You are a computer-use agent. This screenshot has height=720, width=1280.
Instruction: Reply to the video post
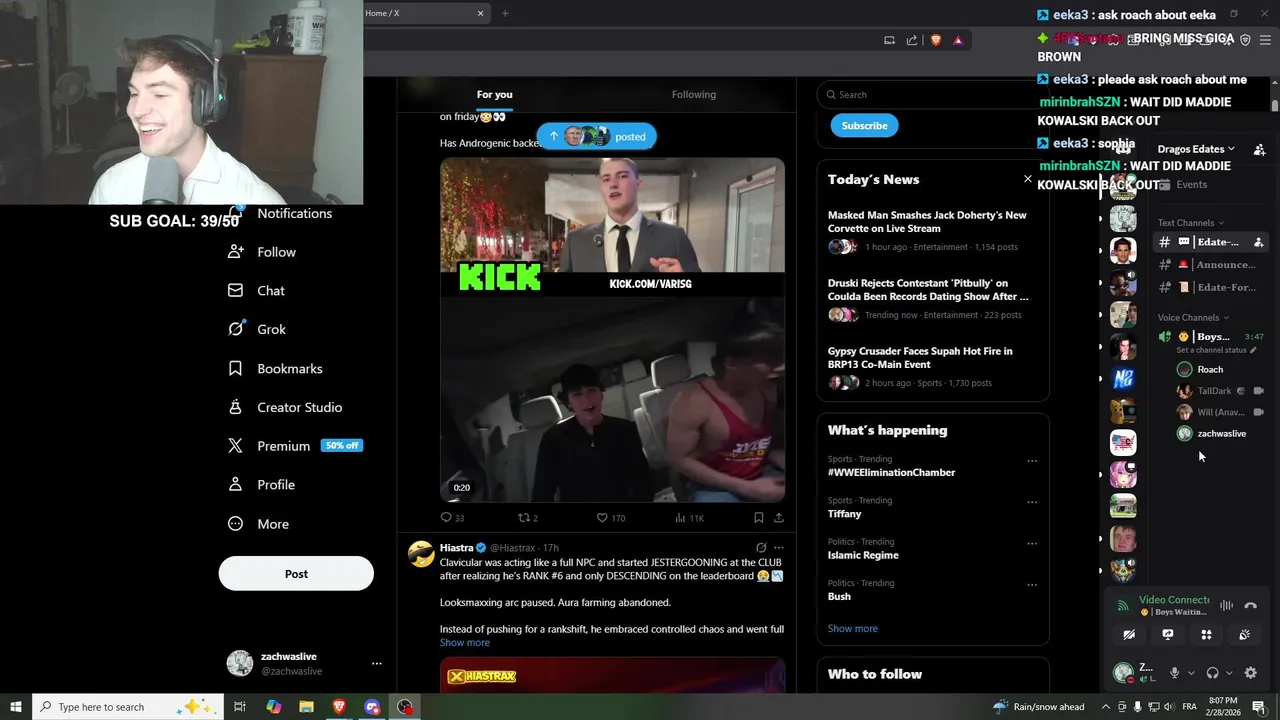tap(452, 517)
